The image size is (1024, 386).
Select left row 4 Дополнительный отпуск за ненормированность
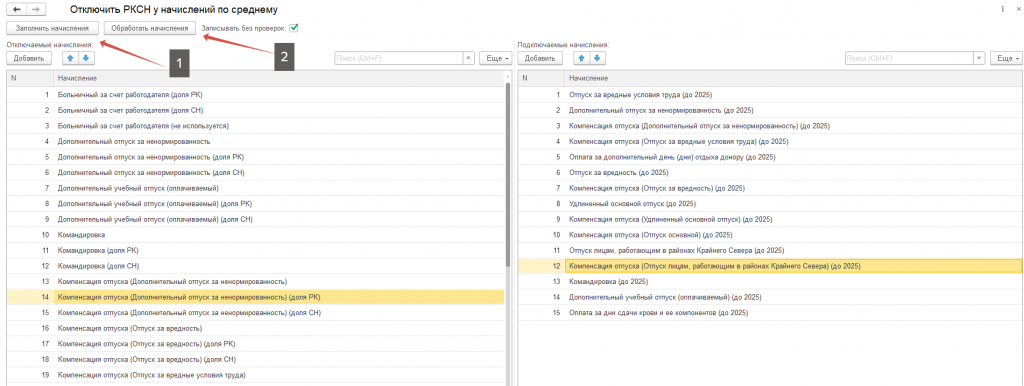256,142
